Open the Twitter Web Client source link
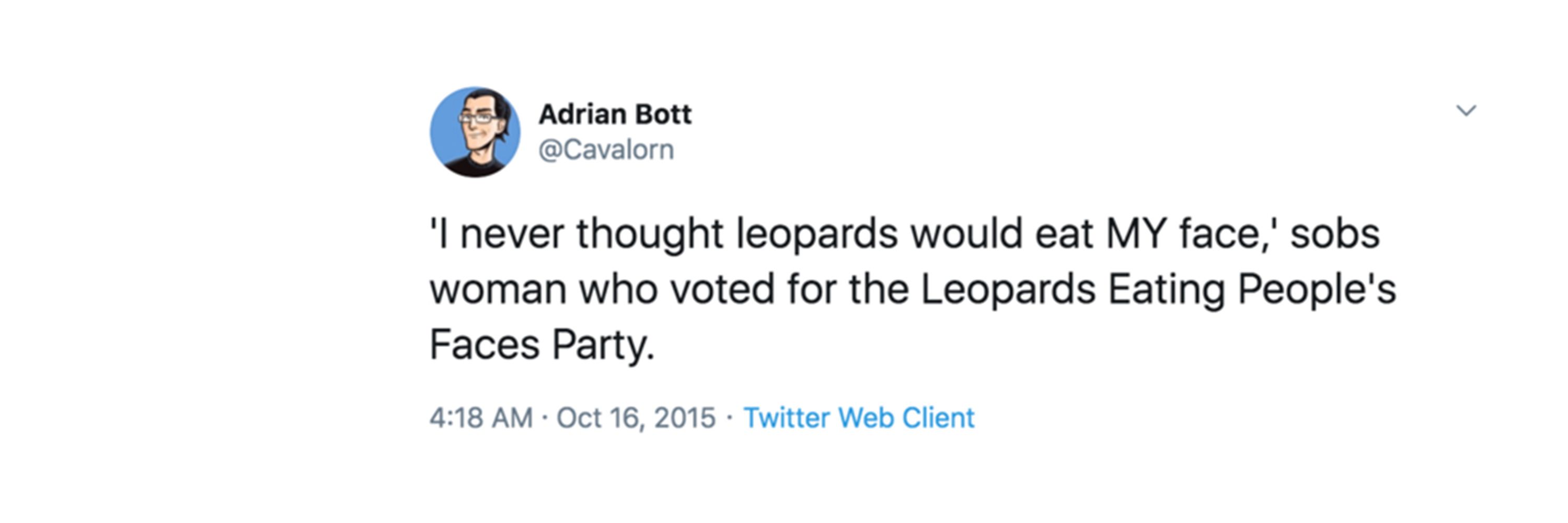Screen dimensions: 1568x523 [859, 418]
